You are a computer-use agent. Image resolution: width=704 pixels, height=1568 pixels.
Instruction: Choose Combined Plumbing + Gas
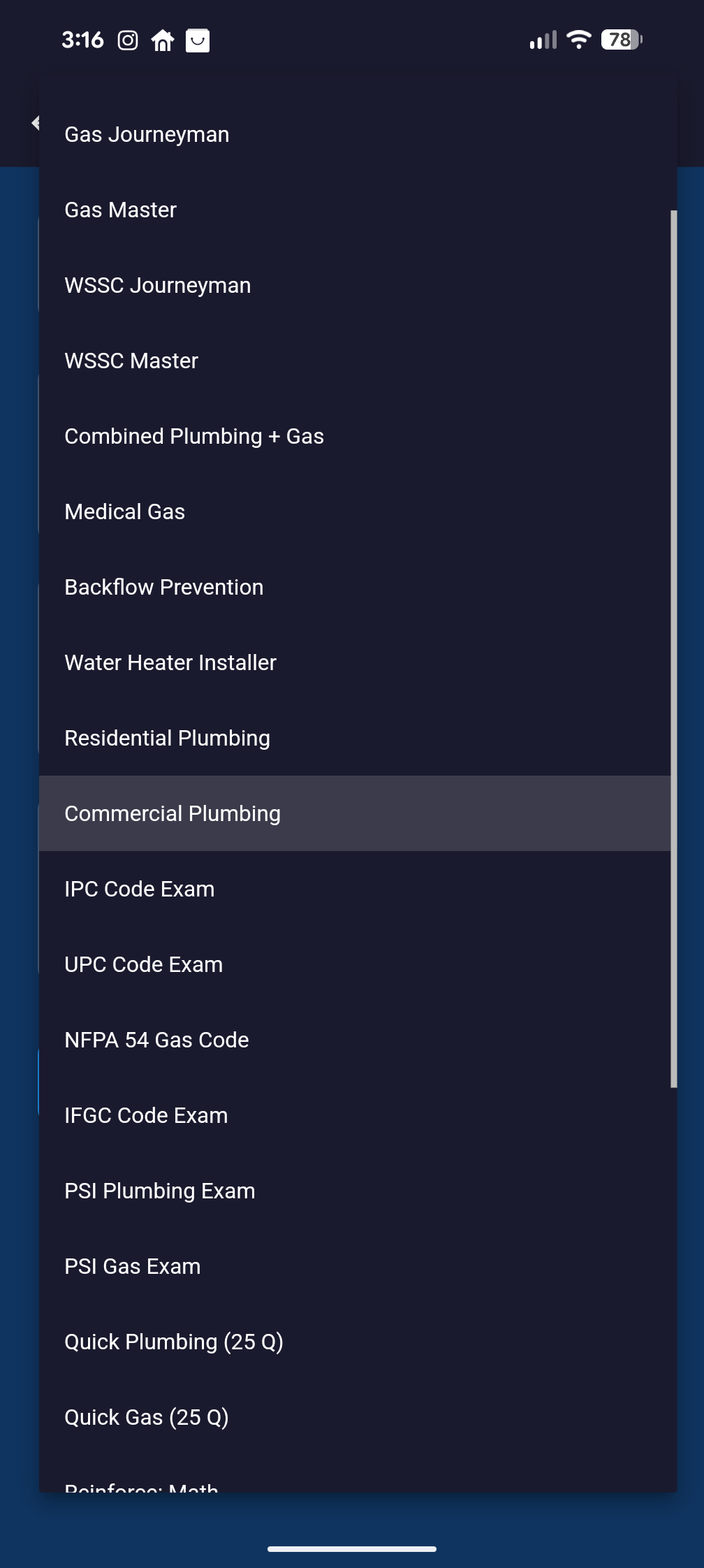point(194,436)
